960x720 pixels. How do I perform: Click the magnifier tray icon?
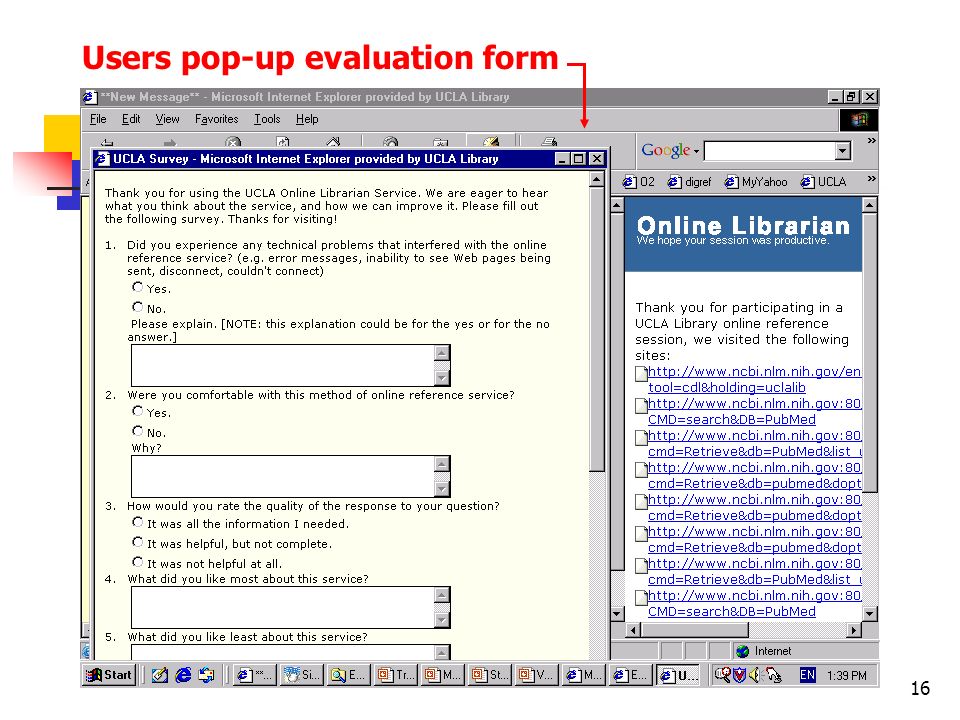(x=722, y=675)
